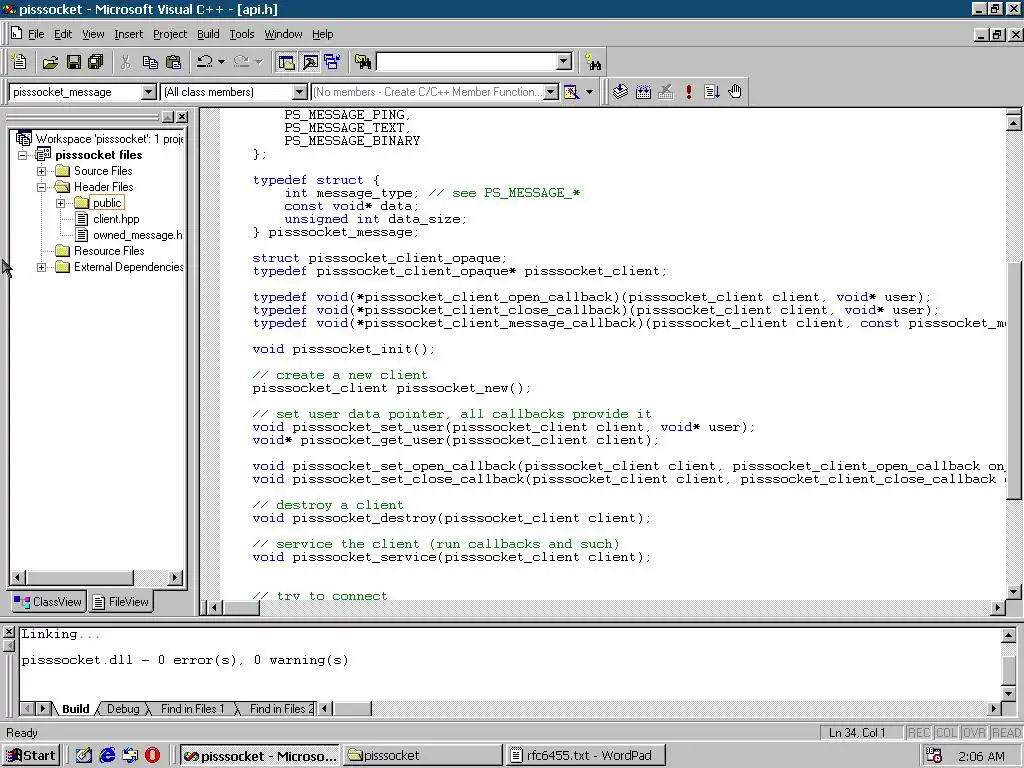Toggle the Output window button
1024x768 pixels.
click(310, 62)
